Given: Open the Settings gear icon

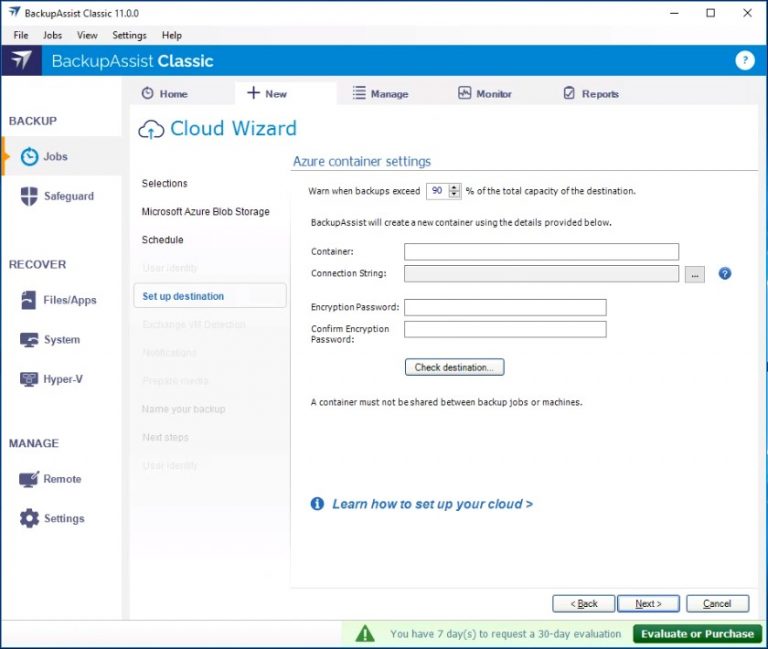Looking at the screenshot, I should pyautogui.click(x=30, y=519).
